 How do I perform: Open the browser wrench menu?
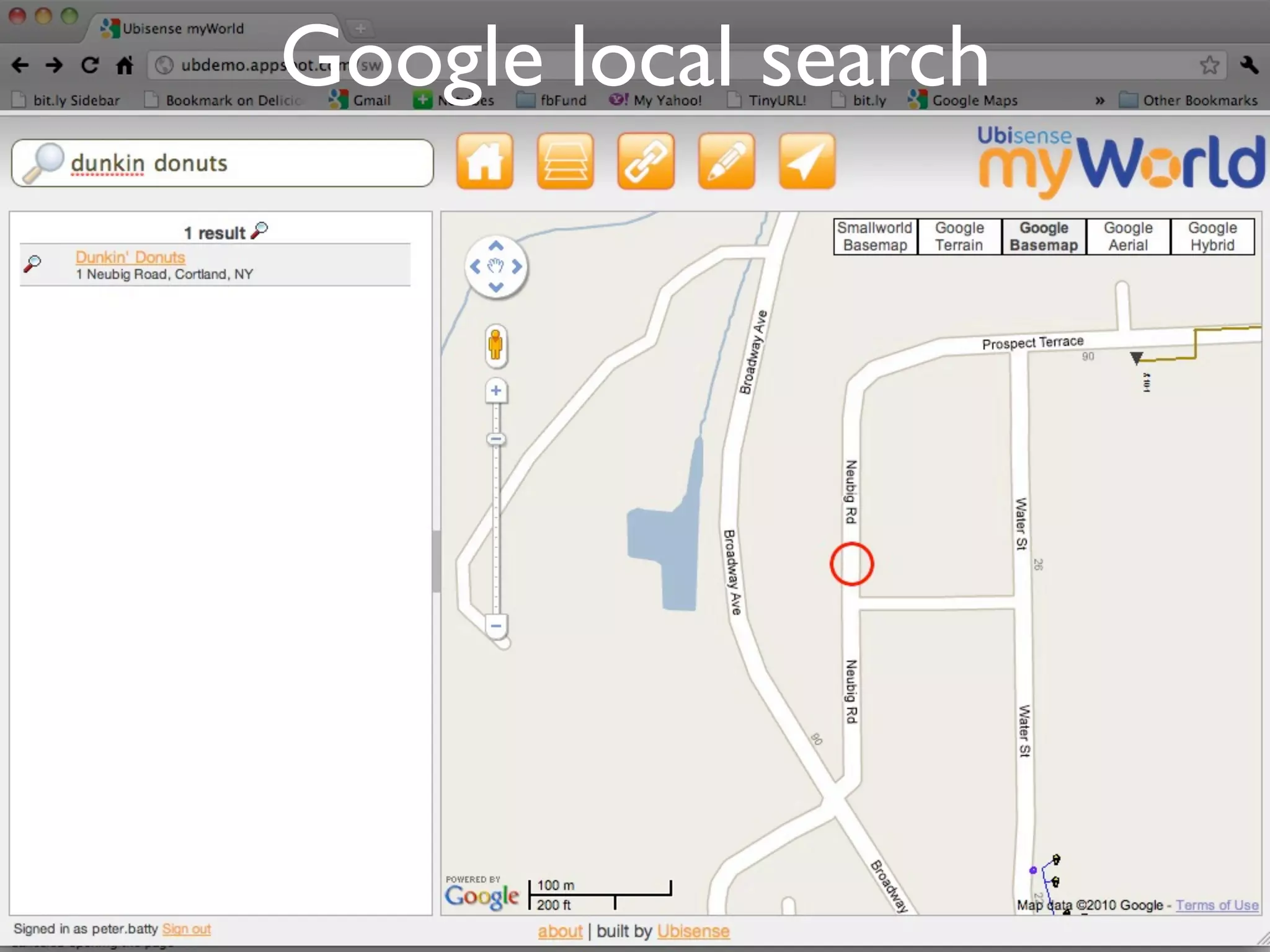(1249, 65)
